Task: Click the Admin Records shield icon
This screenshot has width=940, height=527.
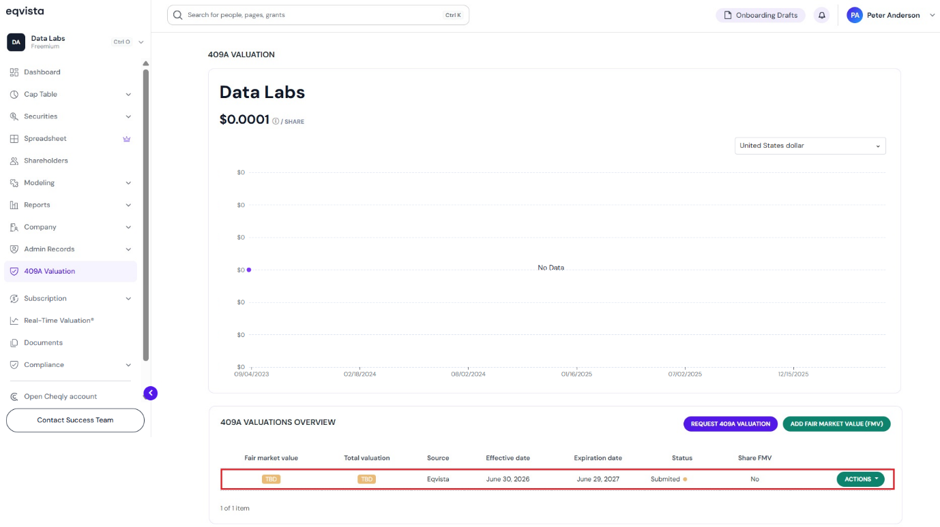Action: [x=14, y=249]
